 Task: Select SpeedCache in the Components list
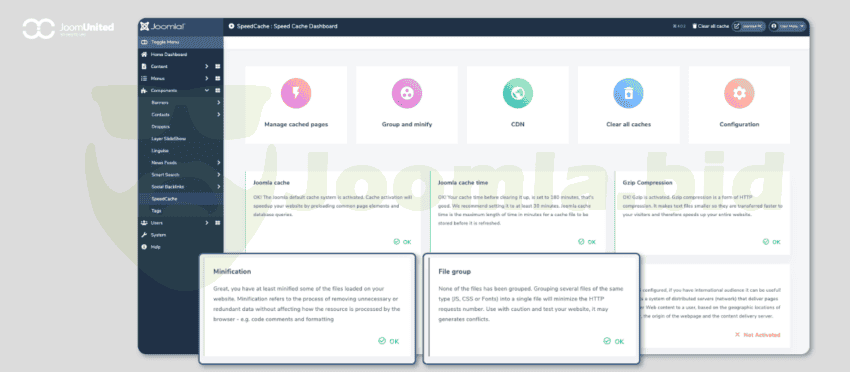pos(181,198)
